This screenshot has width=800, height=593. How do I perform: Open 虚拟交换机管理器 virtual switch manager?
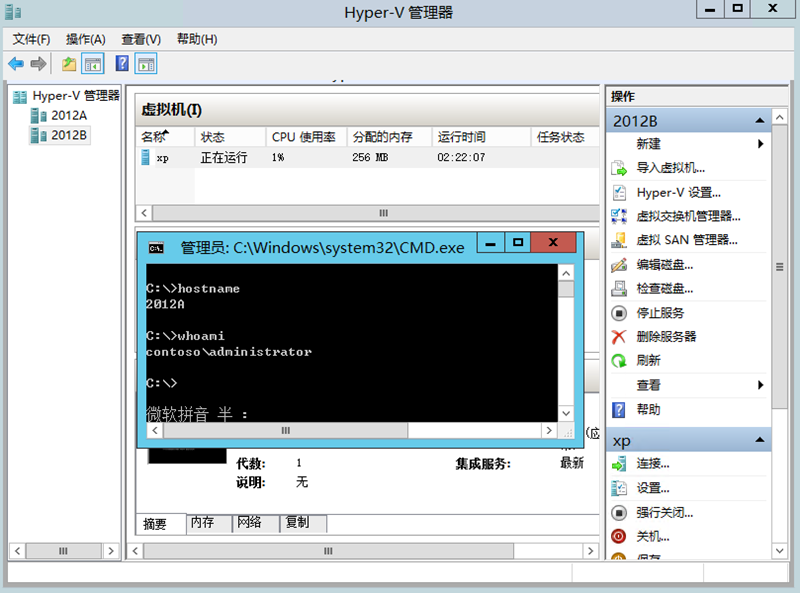click(688, 216)
